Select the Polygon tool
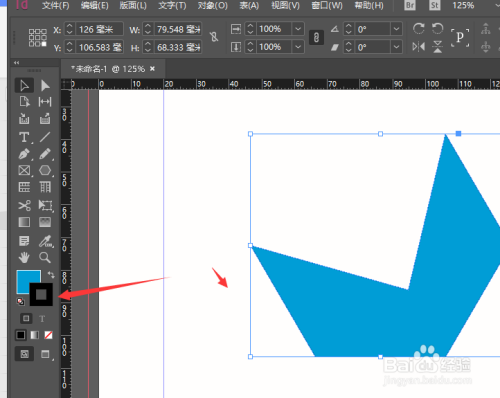 [45, 170]
